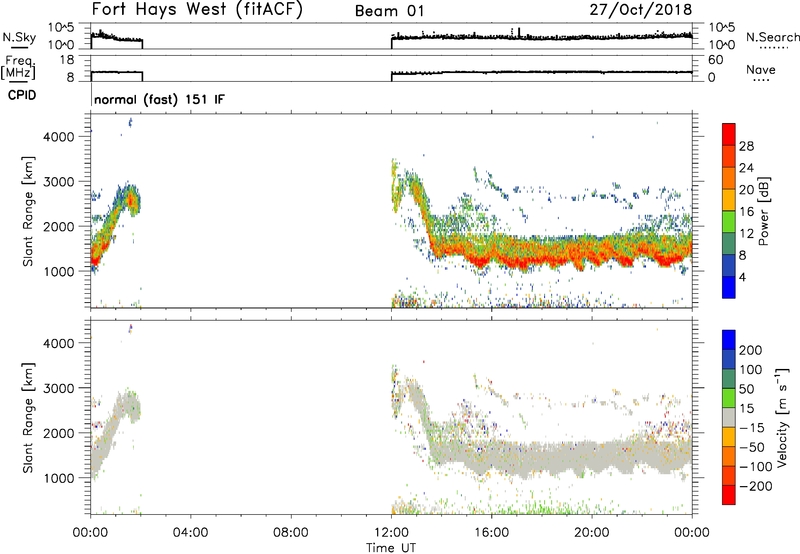Click the 'Fort Hays West (fitACF)' title

click(x=197, y=9)
